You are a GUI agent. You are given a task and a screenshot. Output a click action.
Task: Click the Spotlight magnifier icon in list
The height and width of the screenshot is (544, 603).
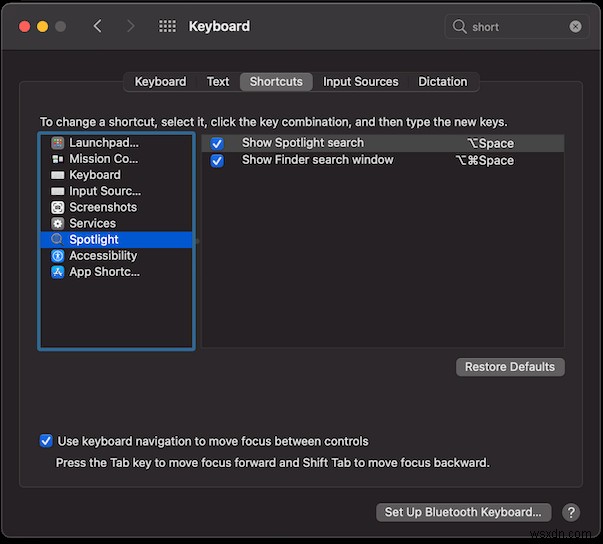coord(58,240)
